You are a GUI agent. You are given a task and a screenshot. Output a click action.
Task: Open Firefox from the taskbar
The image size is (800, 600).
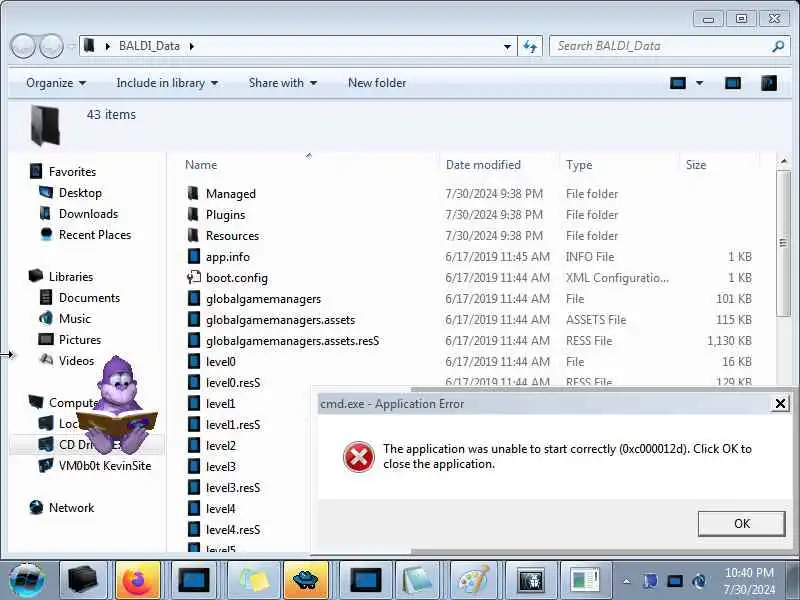click(137, 580)
